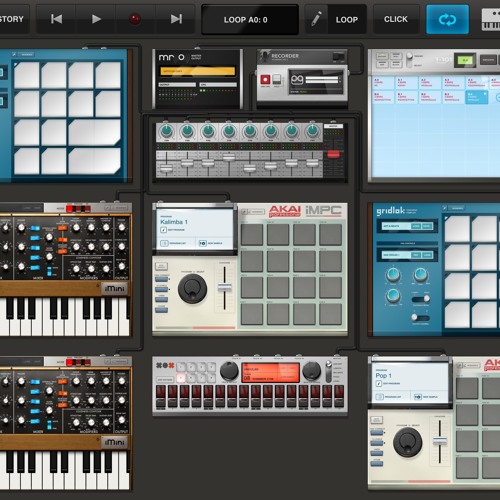
Task: Click the mr o logo on the master output device
Action: [x=171, y=57]
